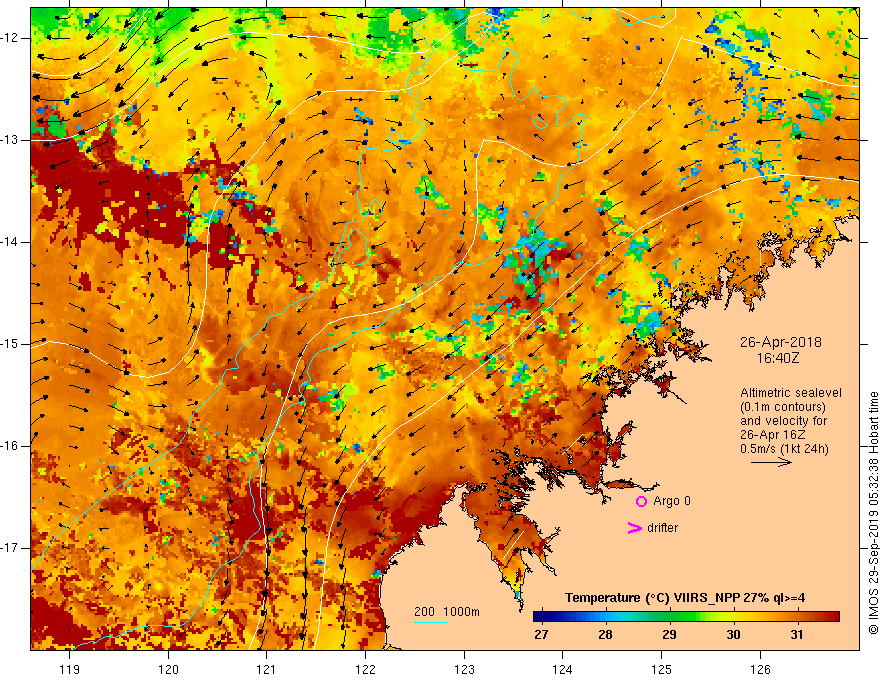Click the dark blue end of colorbar

point(540,617)
